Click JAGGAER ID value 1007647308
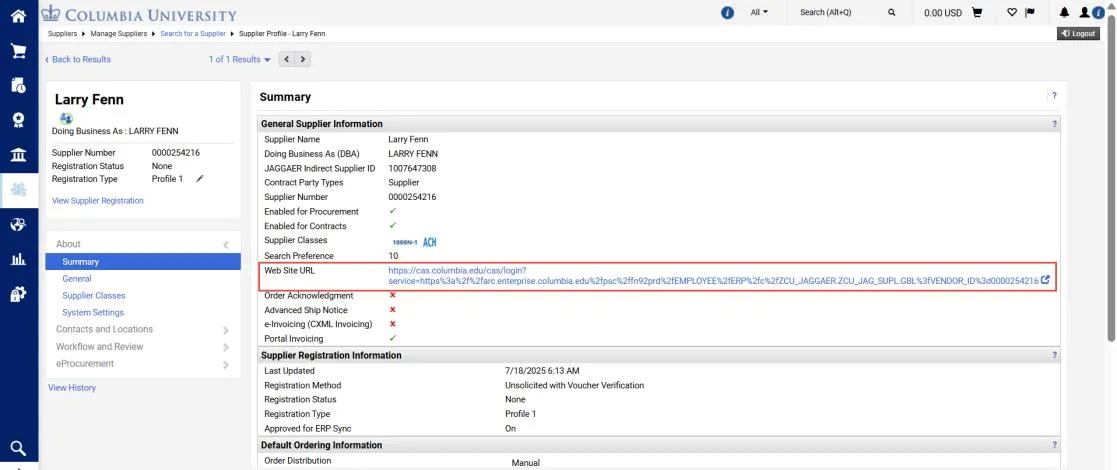Image resolution: width=1117 pixels, height=470 pixels. click(x=412, y=169)
